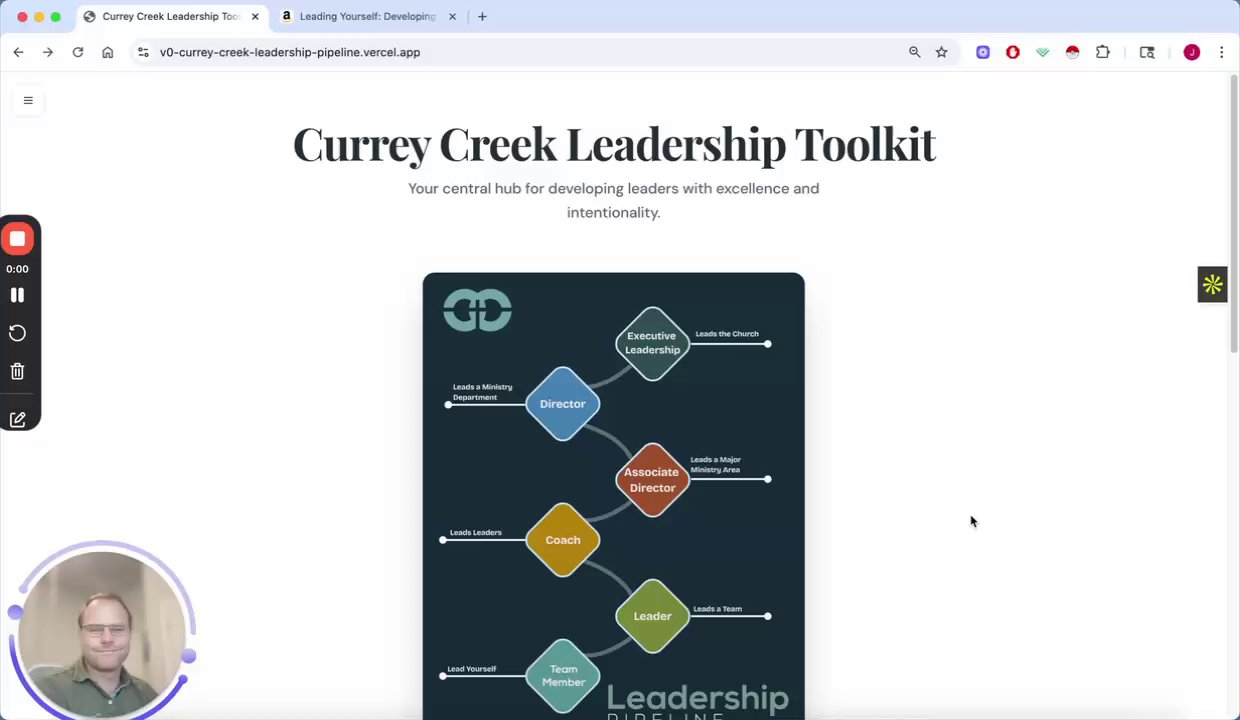Screen dimensions: 1240x720
Task: Open the zoom magnifier in the address bar
Action: [914, 52]
